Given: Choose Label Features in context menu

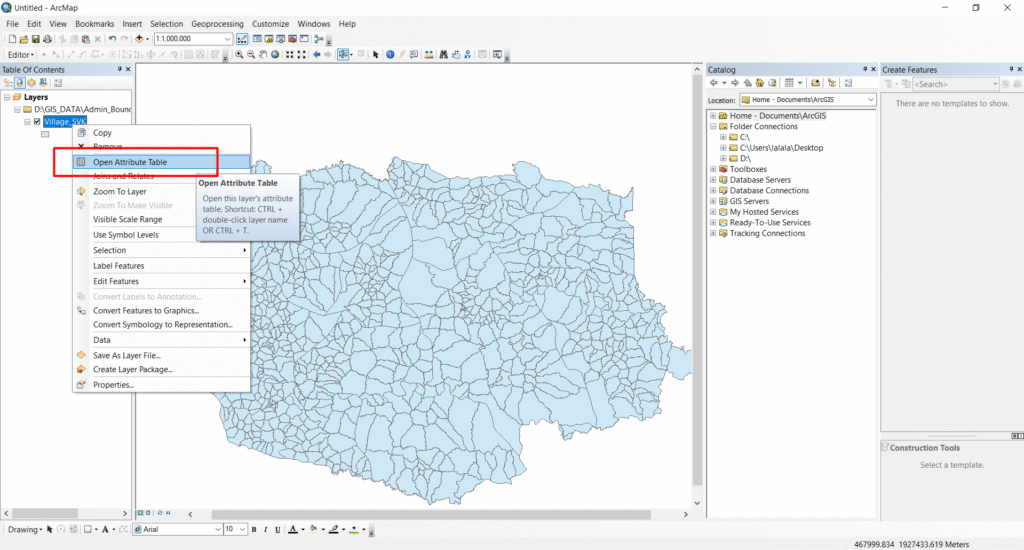Looking at the screenshot, I should click(161, 266).
